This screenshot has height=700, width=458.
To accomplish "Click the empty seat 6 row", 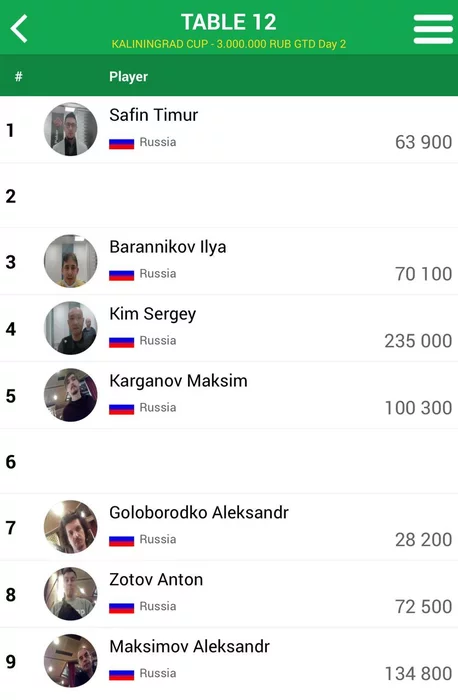I will coord(229,461).
